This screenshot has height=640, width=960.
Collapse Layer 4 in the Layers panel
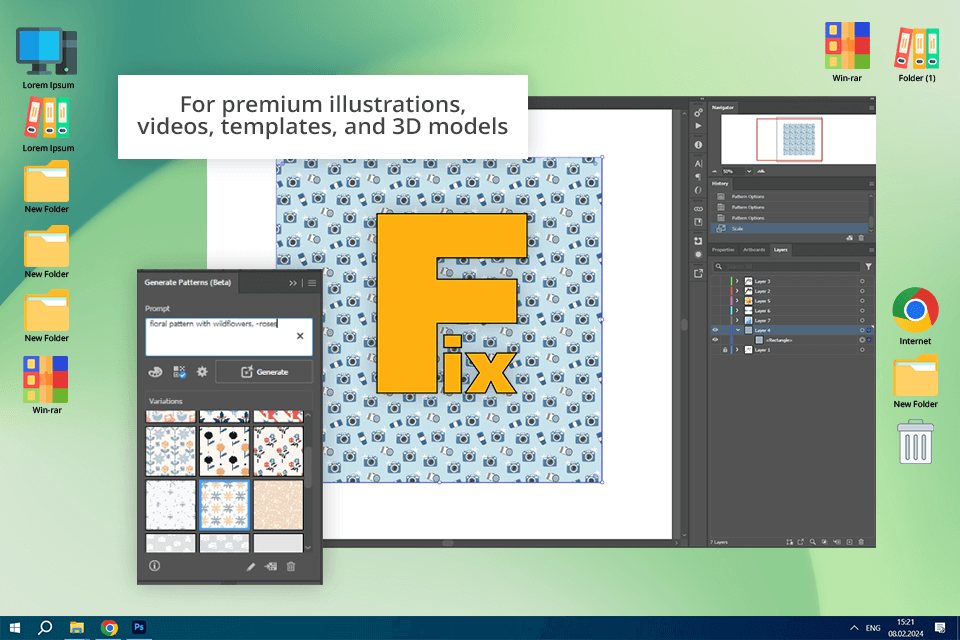(738, 330)
